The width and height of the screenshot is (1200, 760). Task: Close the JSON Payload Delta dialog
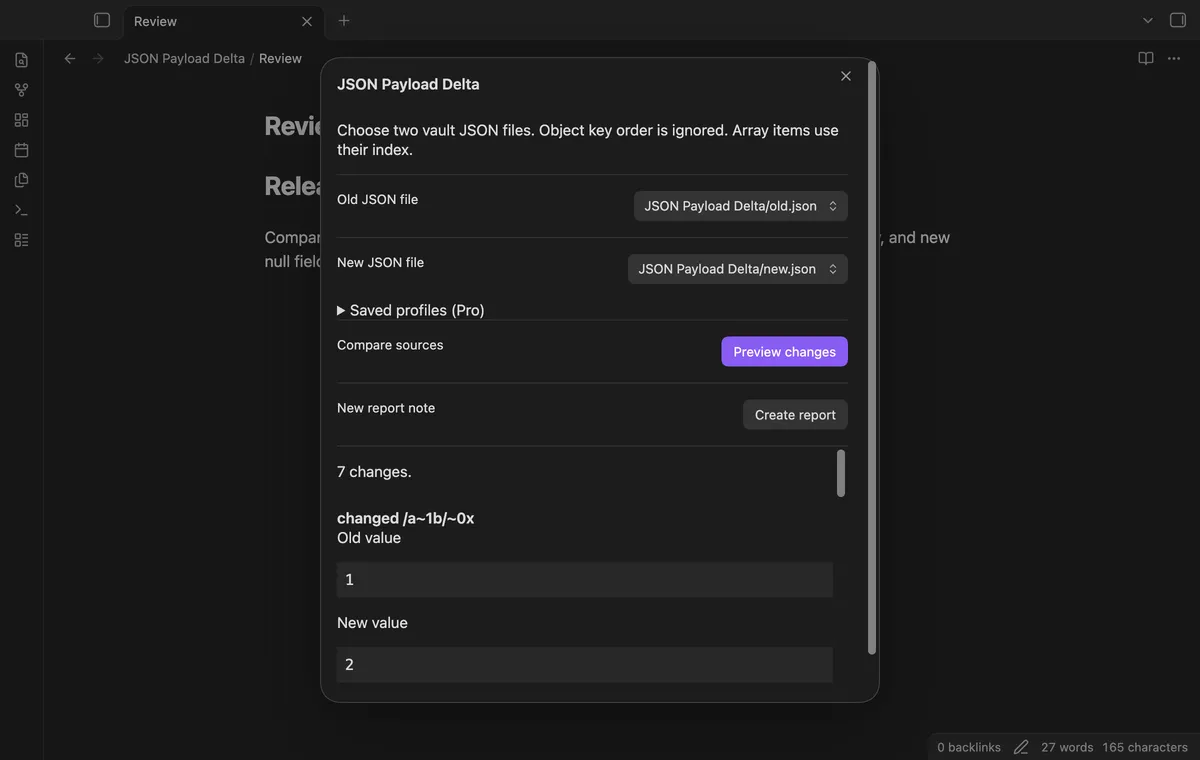[846, 76]
